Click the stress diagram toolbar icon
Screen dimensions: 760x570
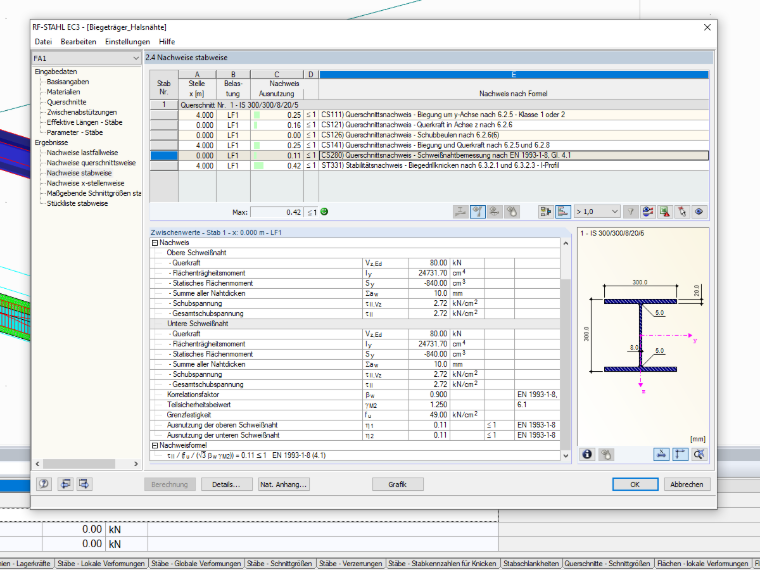[460, 212]
